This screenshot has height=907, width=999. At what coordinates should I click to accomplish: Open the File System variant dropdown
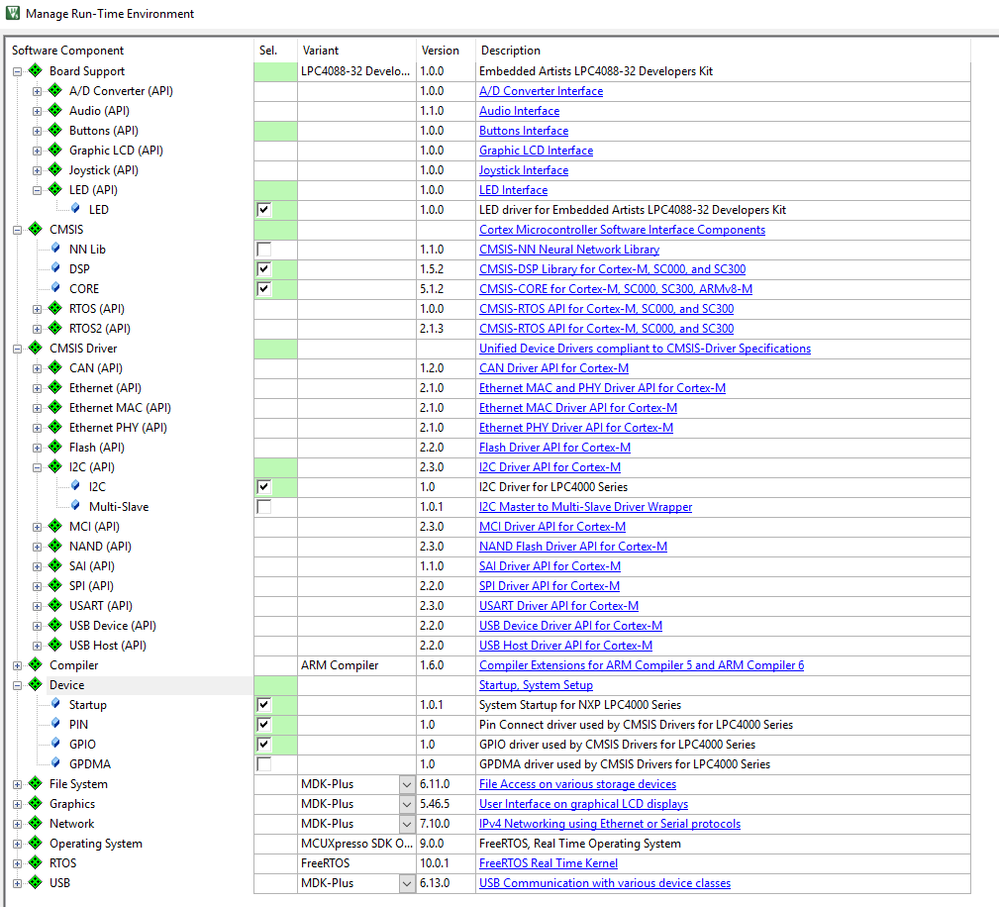(x=407, y=784)
